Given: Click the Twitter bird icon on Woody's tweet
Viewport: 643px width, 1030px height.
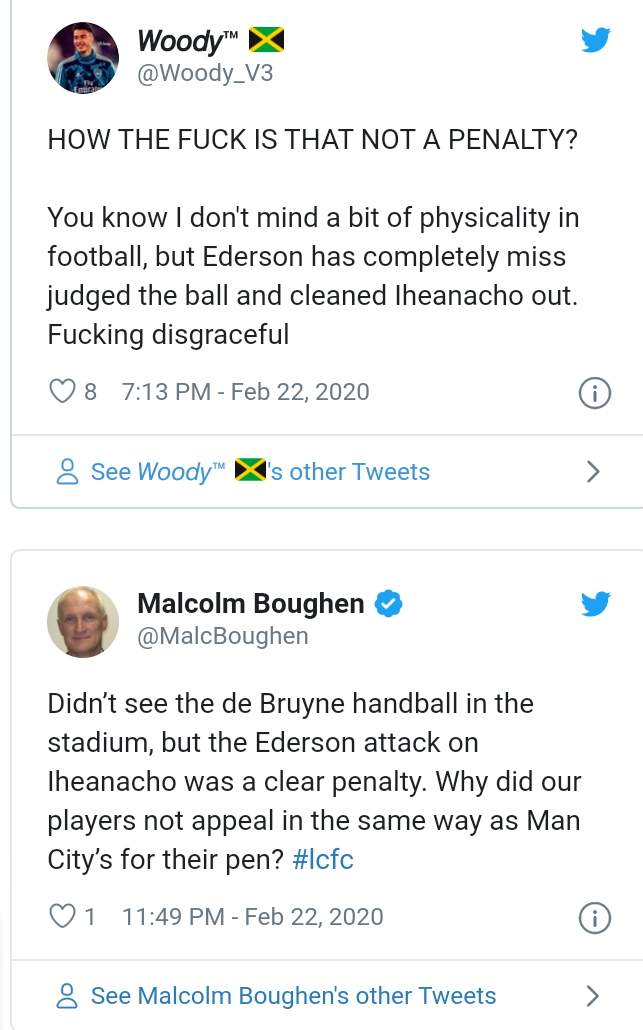Looking at the screenshot, I should pyautogui.click(x=596, y=41).
